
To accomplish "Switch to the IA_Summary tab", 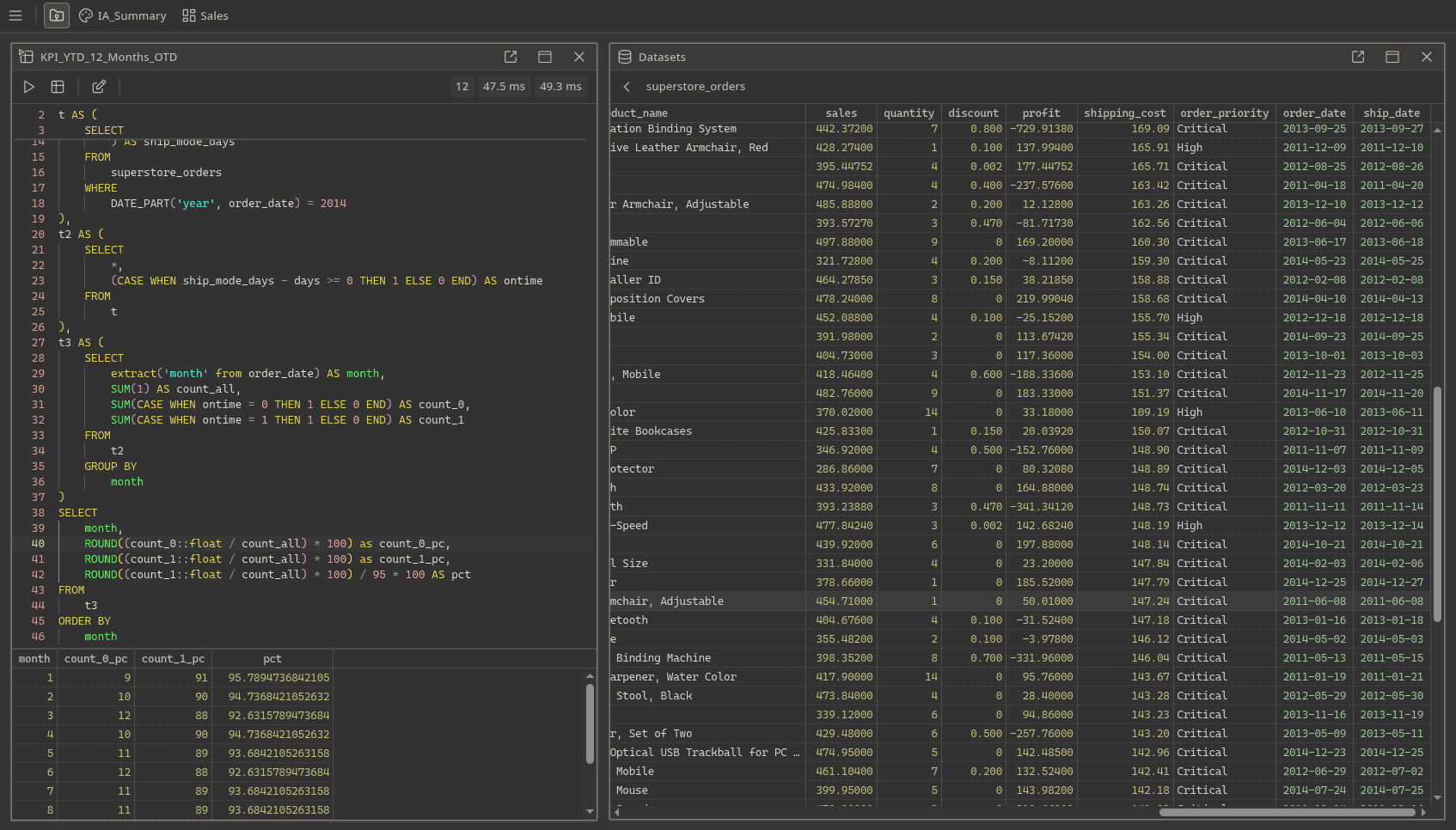I will (131, 15).
